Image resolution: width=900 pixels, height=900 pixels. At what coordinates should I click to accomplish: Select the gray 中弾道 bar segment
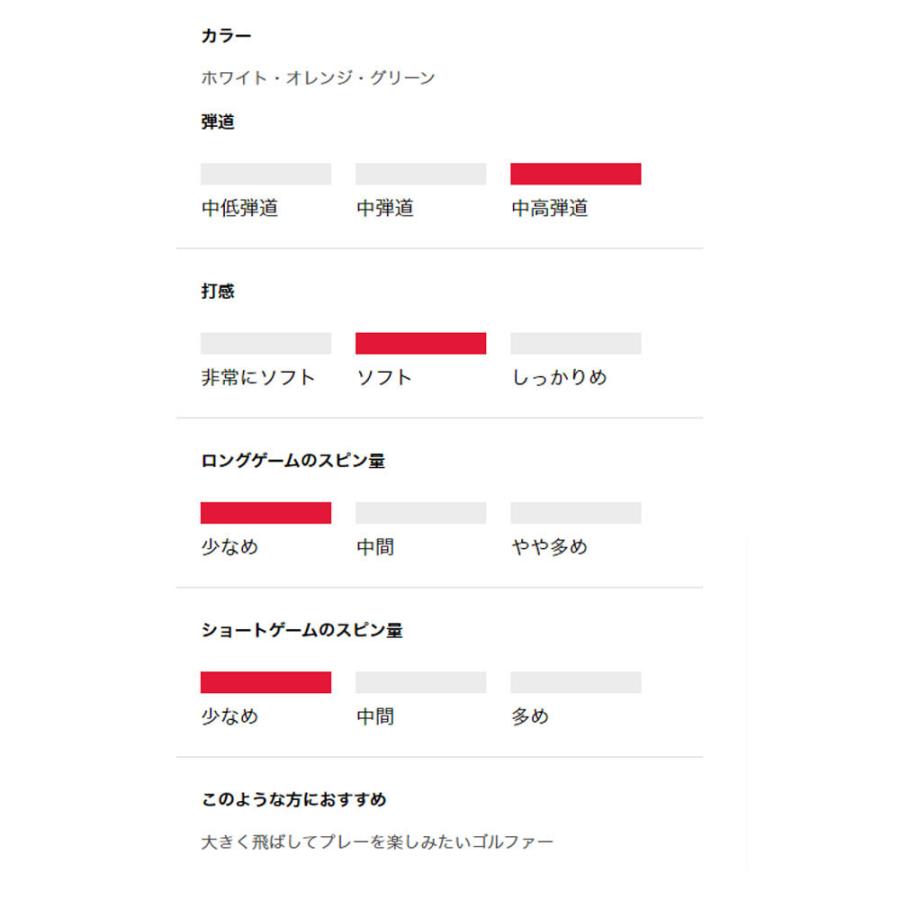pyautogui.click(x=420, y=174)
